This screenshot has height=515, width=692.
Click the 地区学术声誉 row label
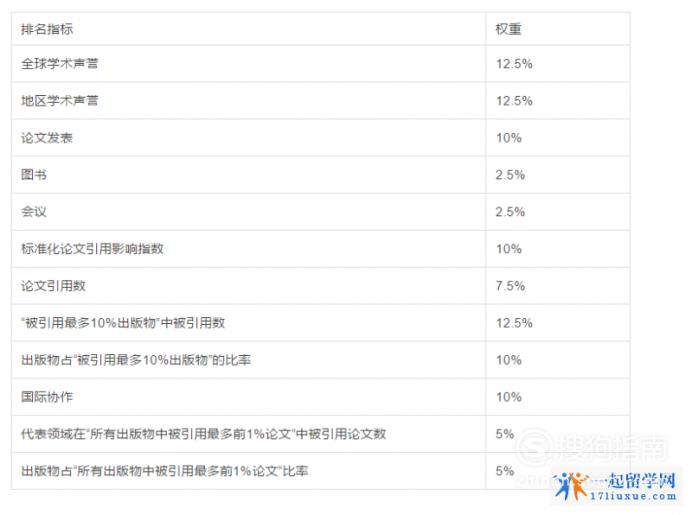(60, 101)
